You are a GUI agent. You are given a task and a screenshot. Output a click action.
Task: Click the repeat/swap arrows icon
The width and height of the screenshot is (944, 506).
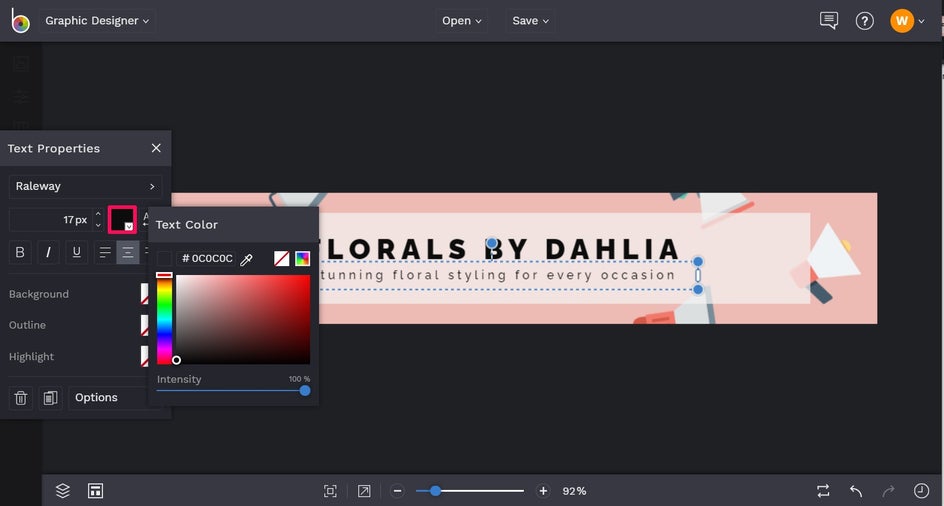pyautogui.click(x=823, y=490)
